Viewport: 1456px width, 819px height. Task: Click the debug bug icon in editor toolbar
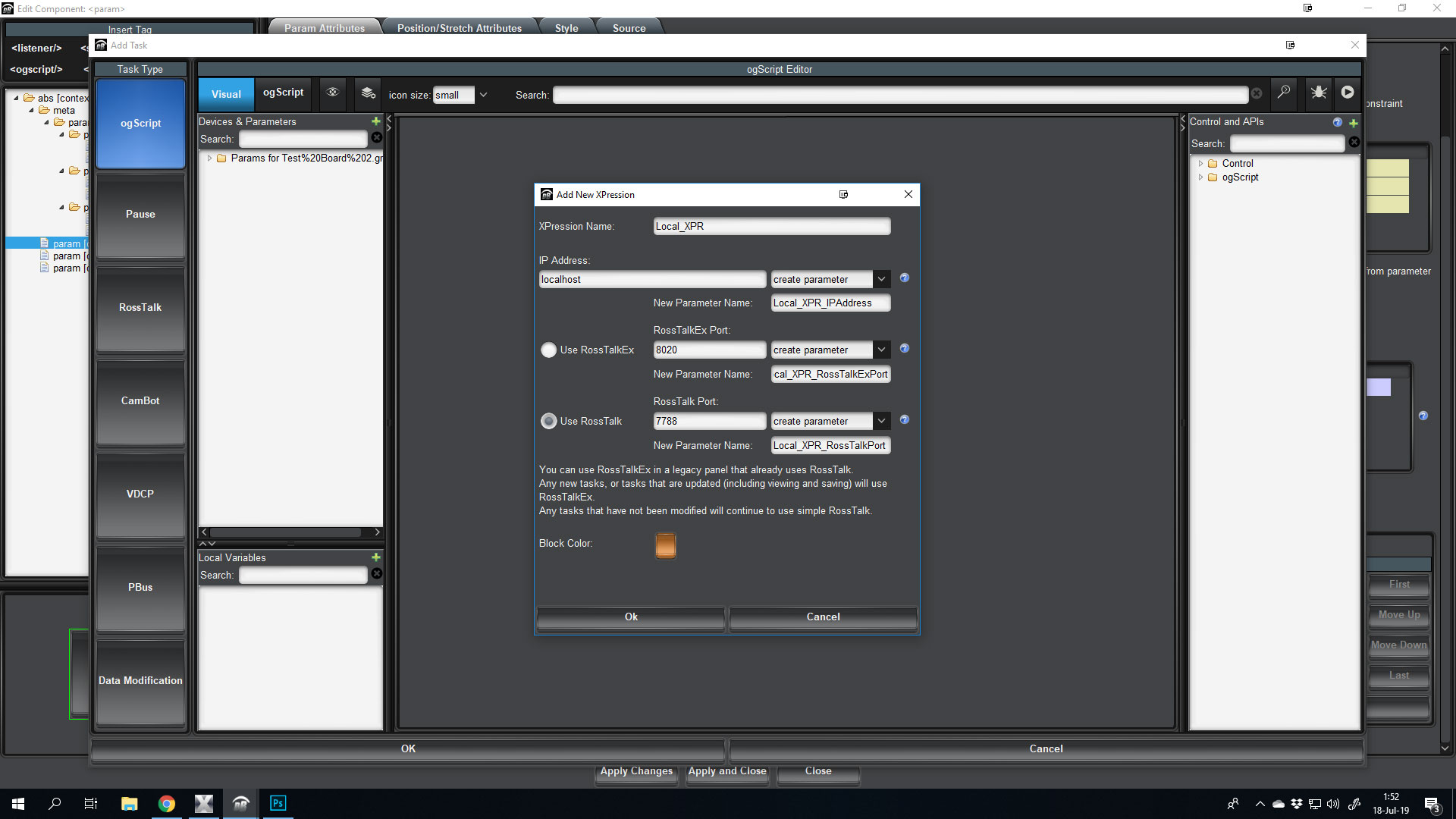[1319, 93]
